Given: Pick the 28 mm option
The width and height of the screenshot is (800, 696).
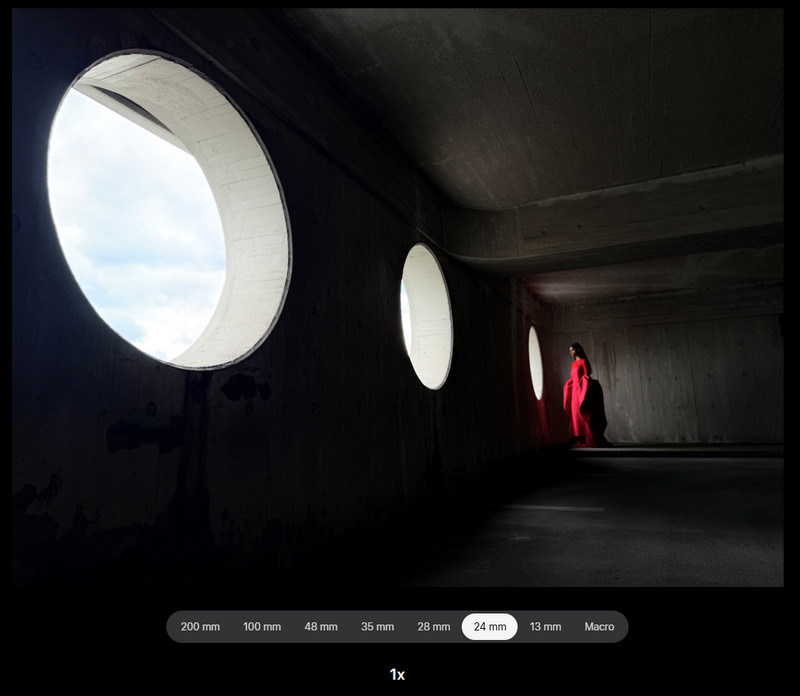Looking at the screenshot, I should (433, 627).
